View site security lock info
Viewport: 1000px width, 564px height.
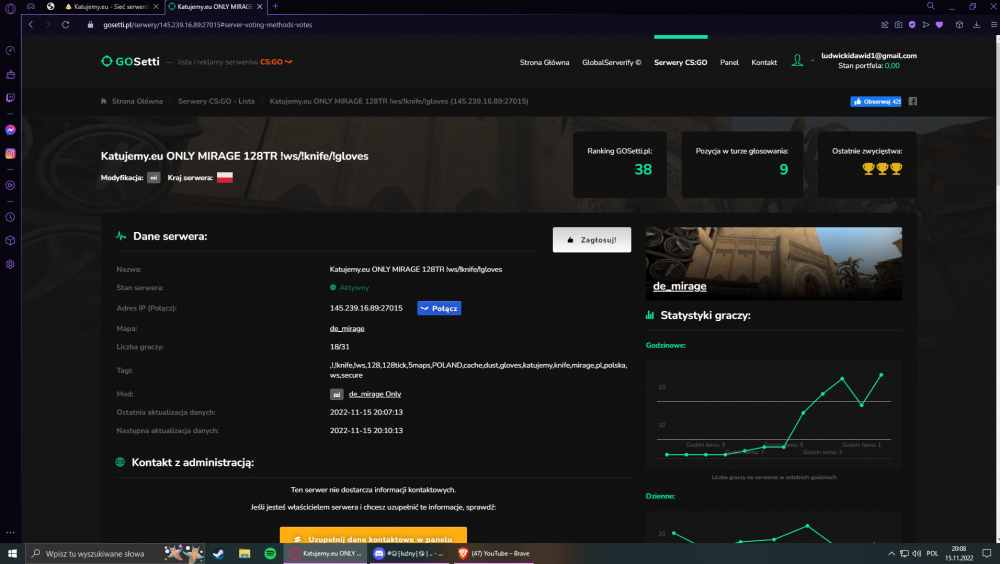pos(90,25)
